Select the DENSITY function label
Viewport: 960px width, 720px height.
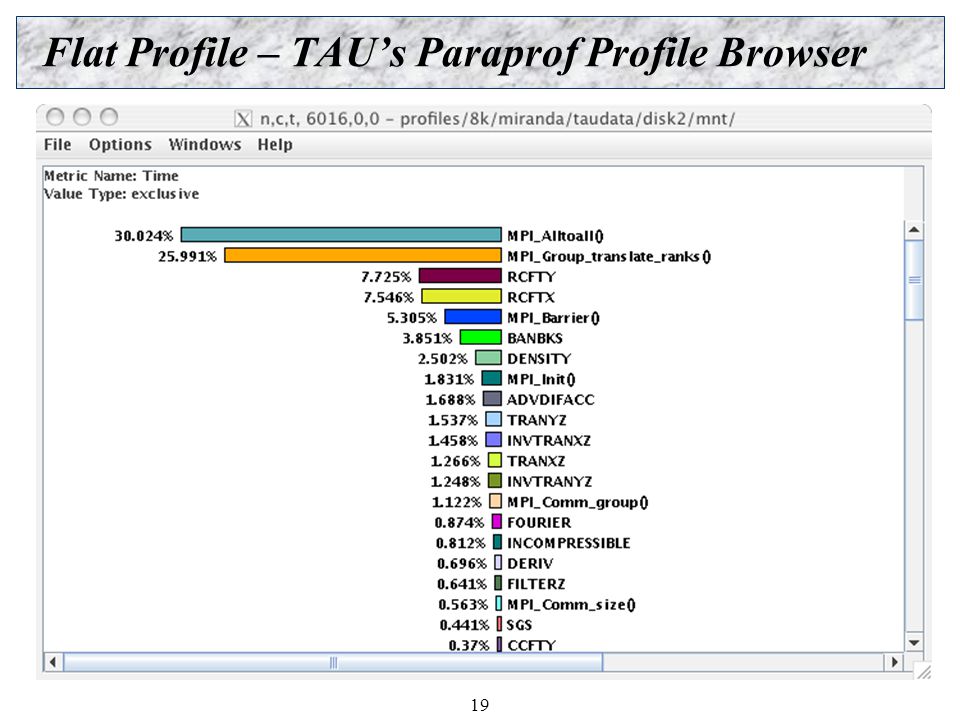coord(539,359)
